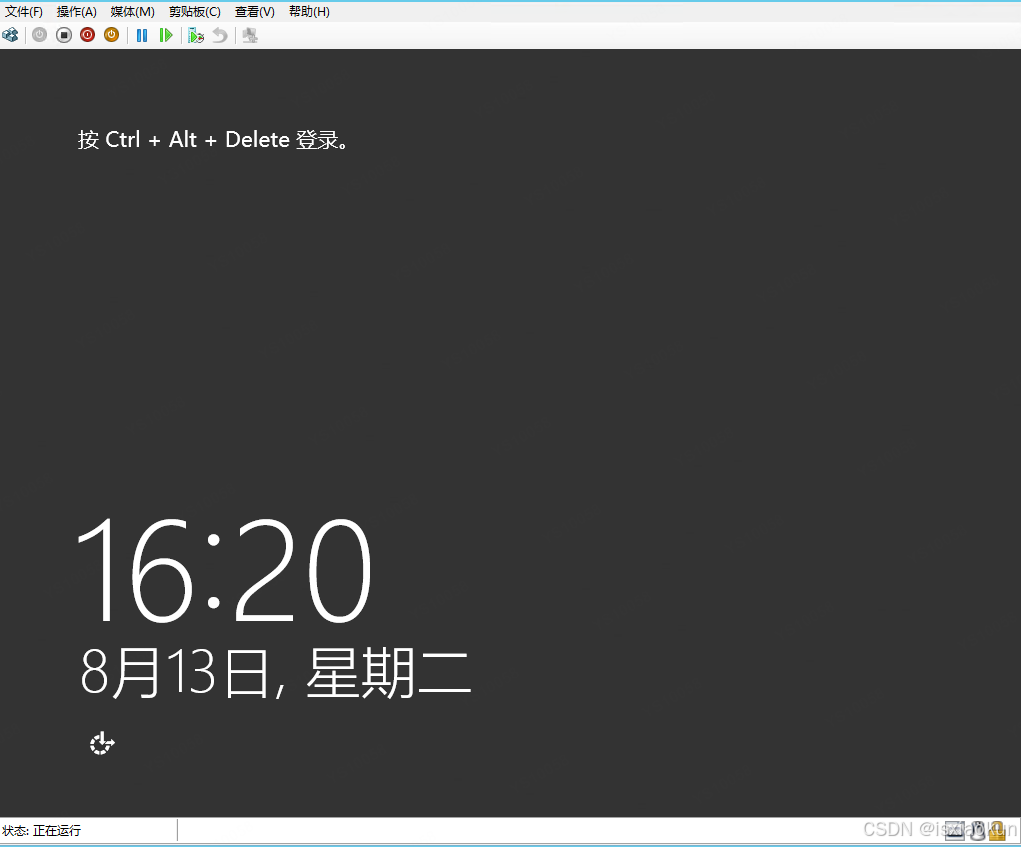Expand the 媒体(M) menu options

click(x=131, y=11)
